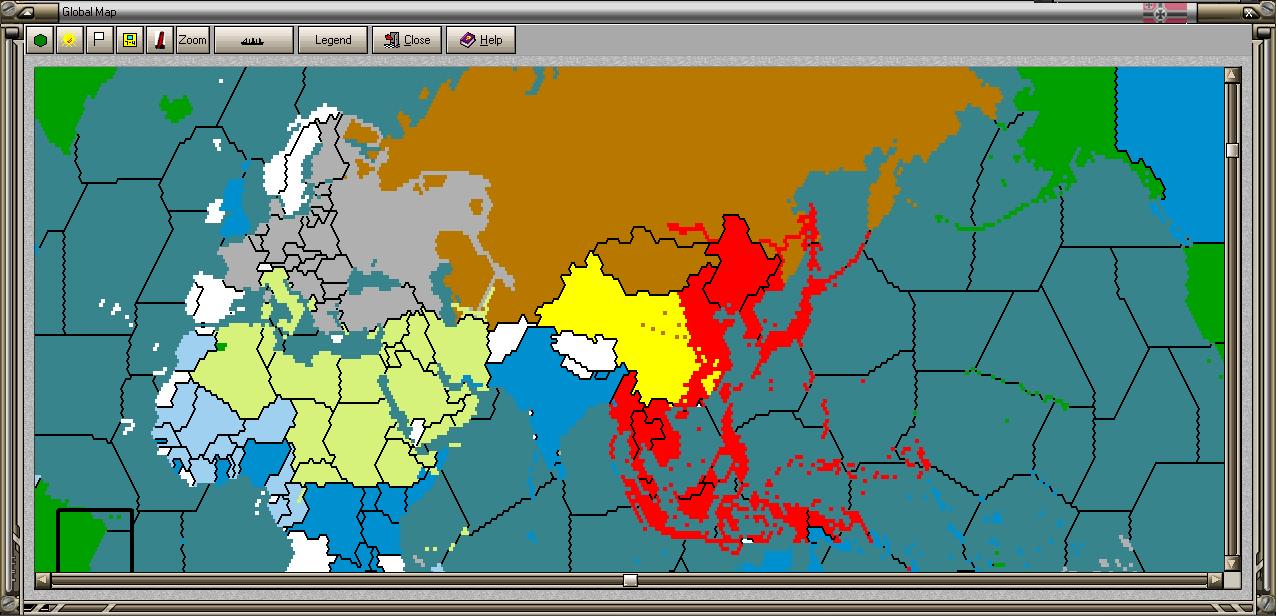Click the Zoom button
The height and width of the screenshot is (616, 1276).
pos(191,39)
